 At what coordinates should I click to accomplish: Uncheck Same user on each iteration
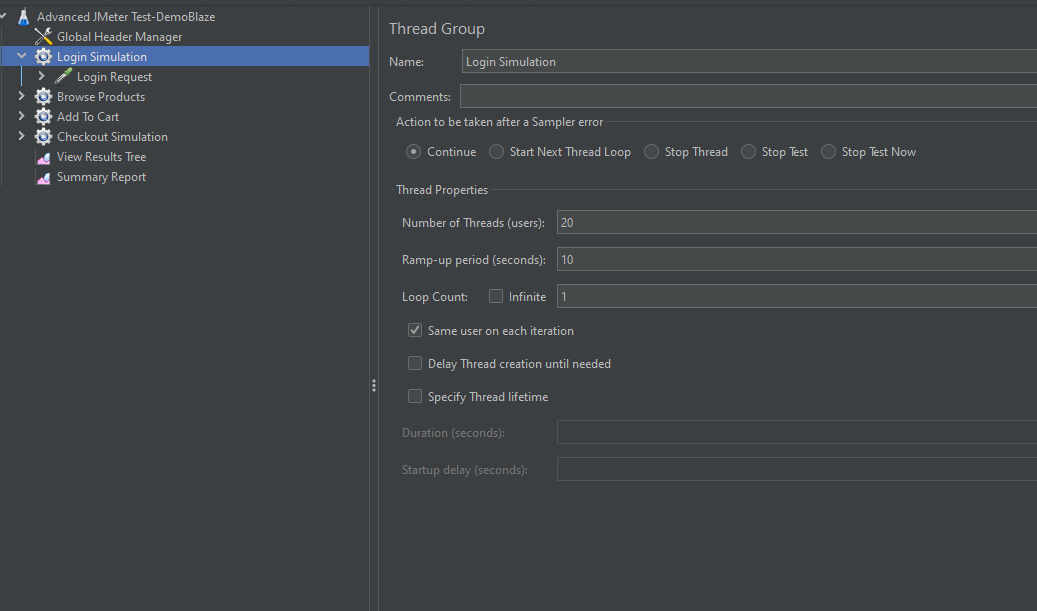click(x=415, y=330)
